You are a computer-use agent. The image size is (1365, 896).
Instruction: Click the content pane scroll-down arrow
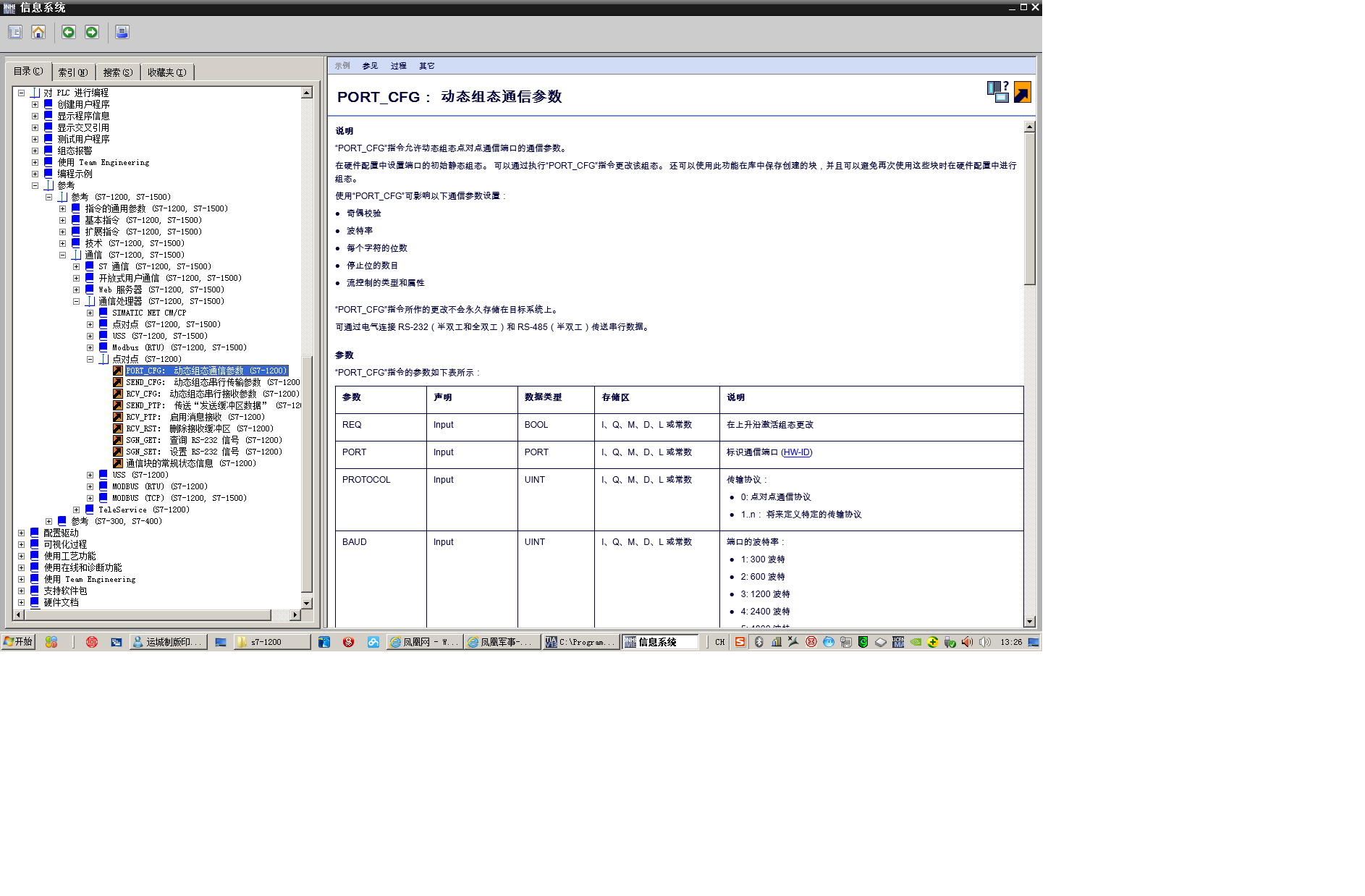pos(1030,622)
